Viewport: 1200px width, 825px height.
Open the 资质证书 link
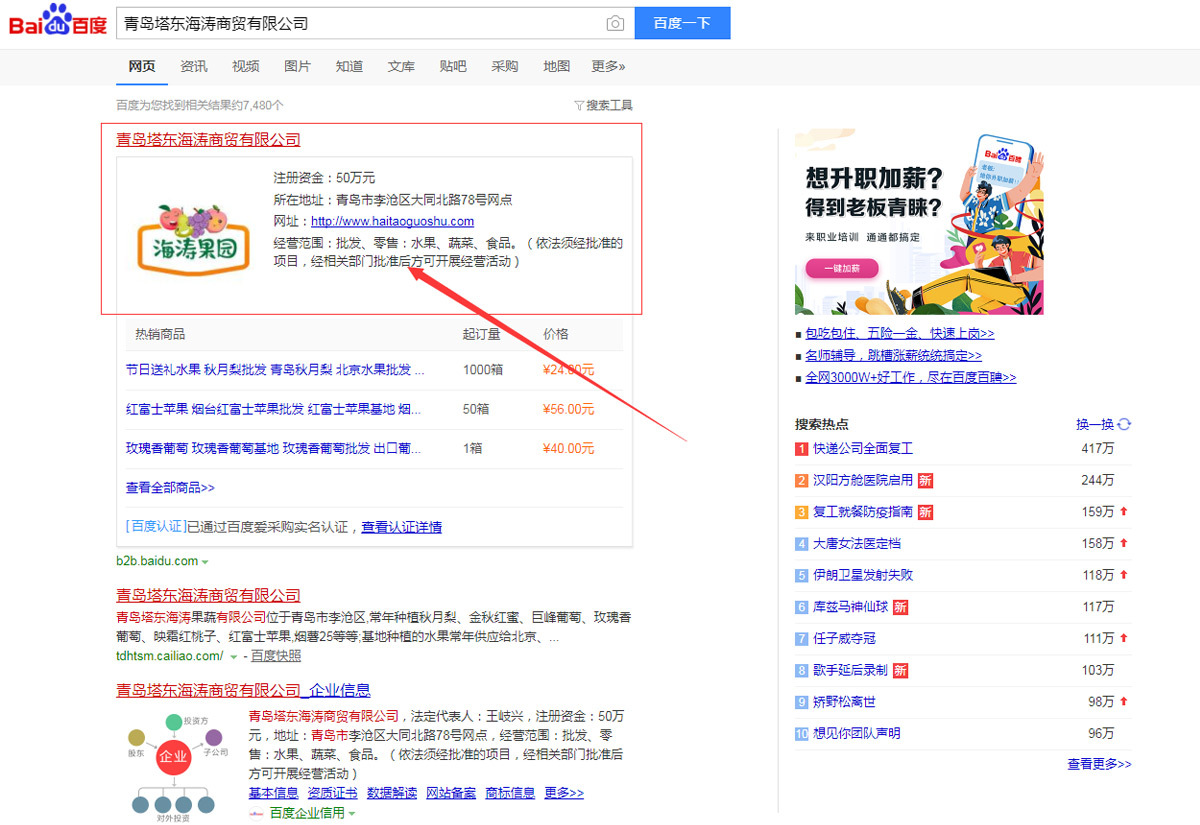[332, 793]
